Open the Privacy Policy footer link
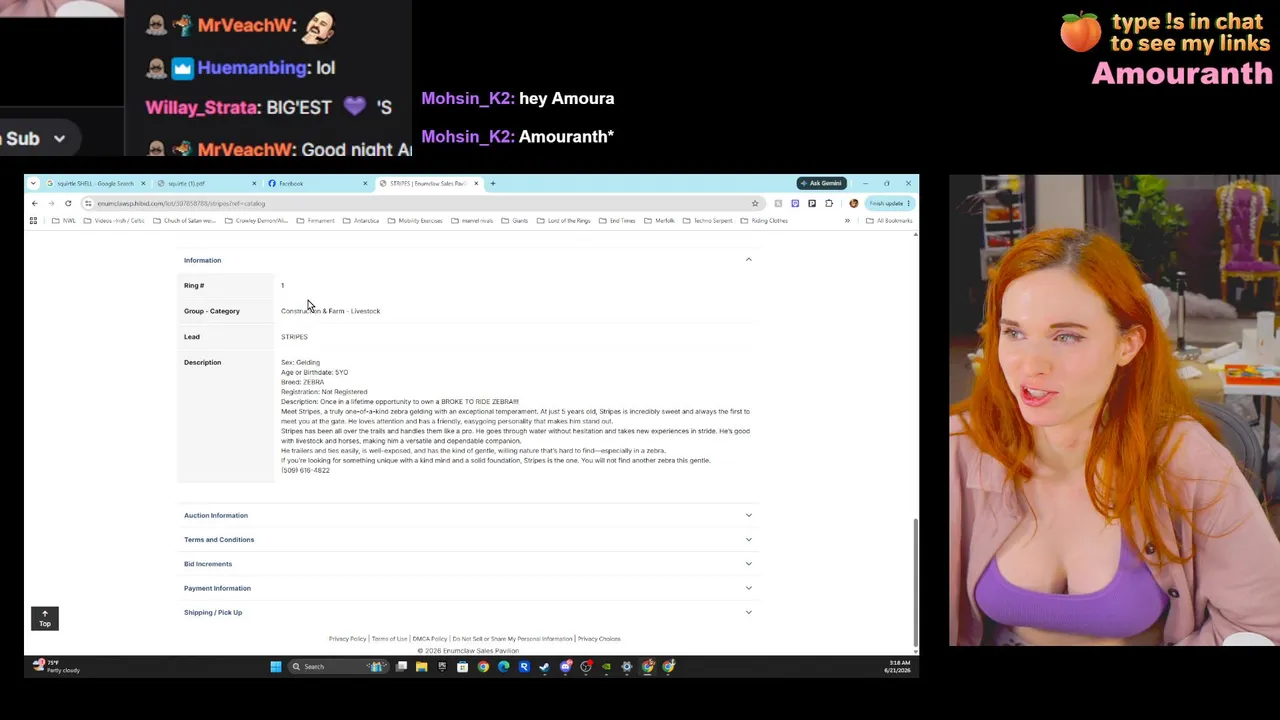Viewport: 1280px width, 720px height. click(347, 639)
